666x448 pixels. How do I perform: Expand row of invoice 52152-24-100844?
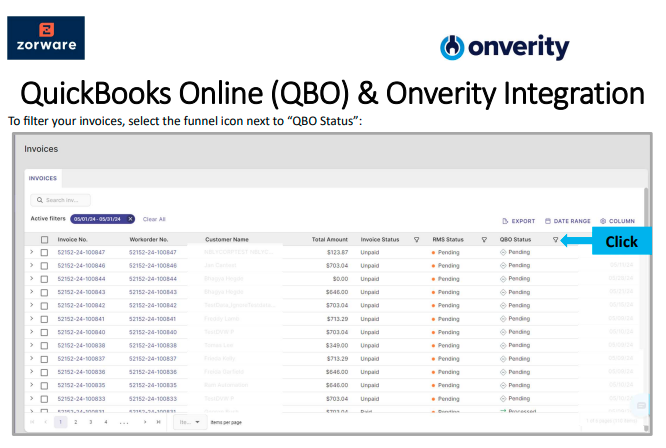click(x=31, y=279)
